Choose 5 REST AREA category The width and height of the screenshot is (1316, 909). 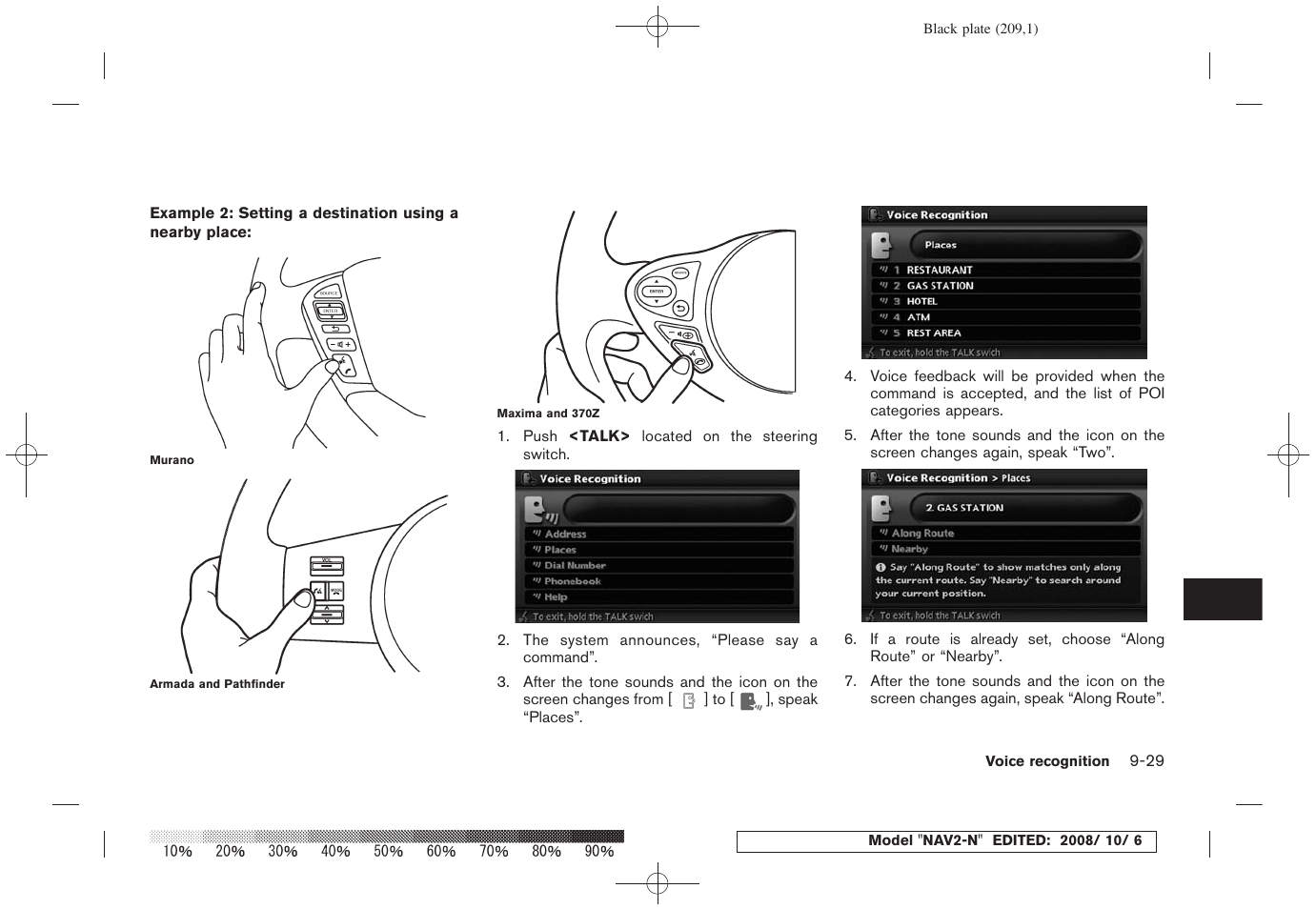(1006, 333)
